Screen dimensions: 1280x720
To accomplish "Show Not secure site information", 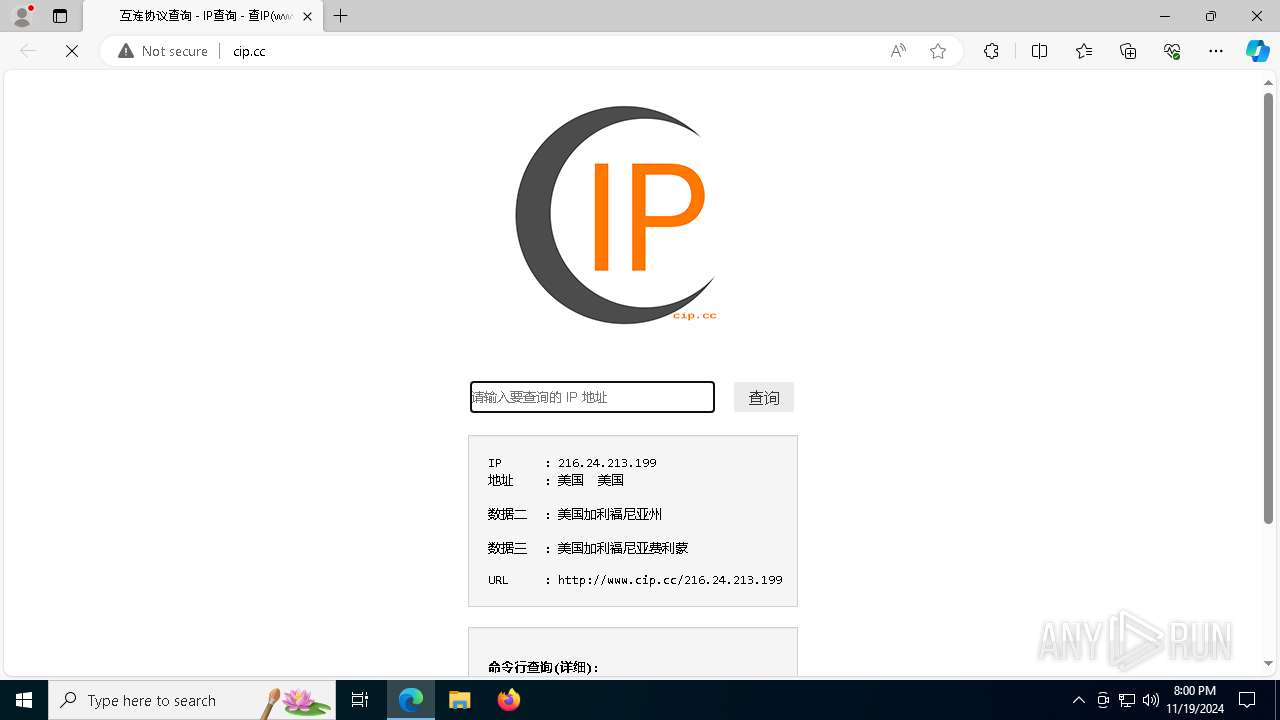I will [x=163, y=51].
